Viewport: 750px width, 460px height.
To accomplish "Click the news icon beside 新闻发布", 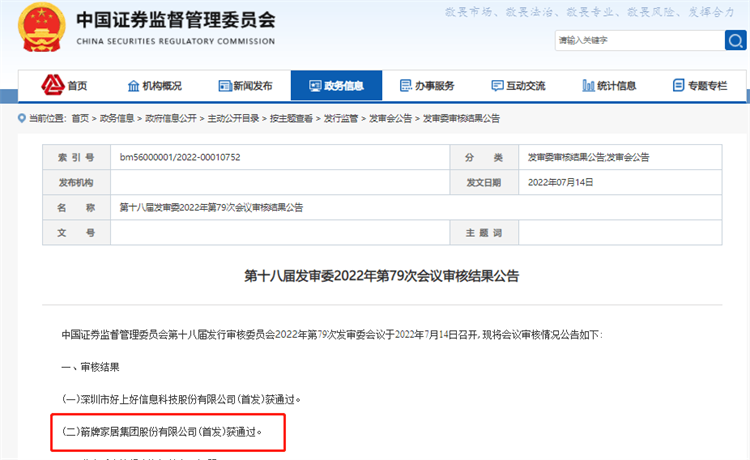I will [x=225, y=86].
